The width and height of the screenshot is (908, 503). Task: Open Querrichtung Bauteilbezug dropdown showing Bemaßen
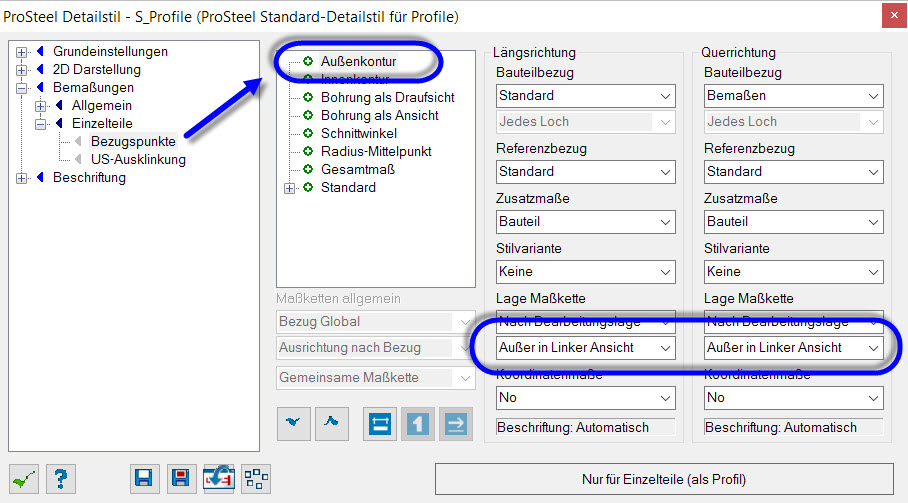point(793,96)
